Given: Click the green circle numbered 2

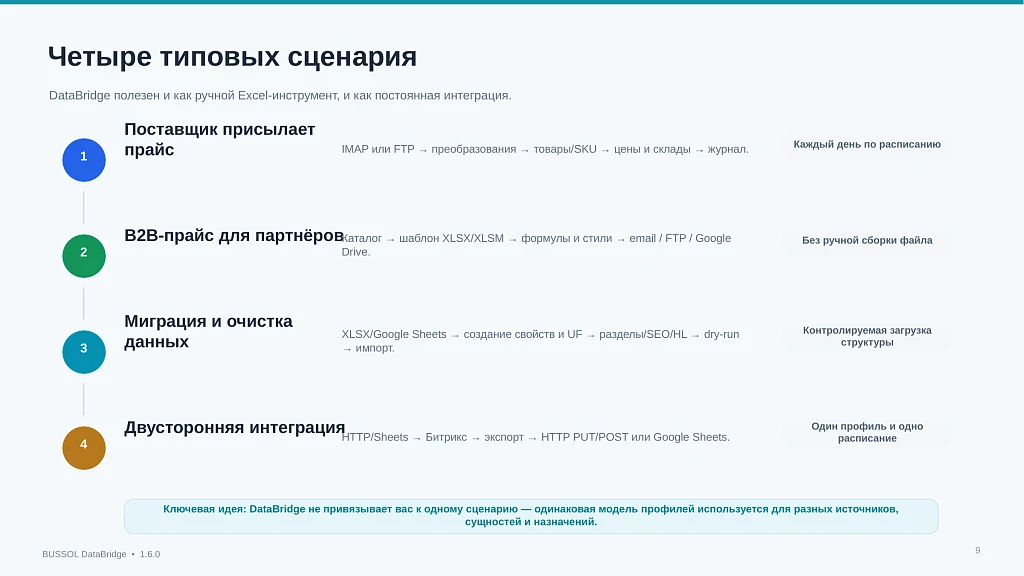Looking at the screenshot, I should coord(84,256).
